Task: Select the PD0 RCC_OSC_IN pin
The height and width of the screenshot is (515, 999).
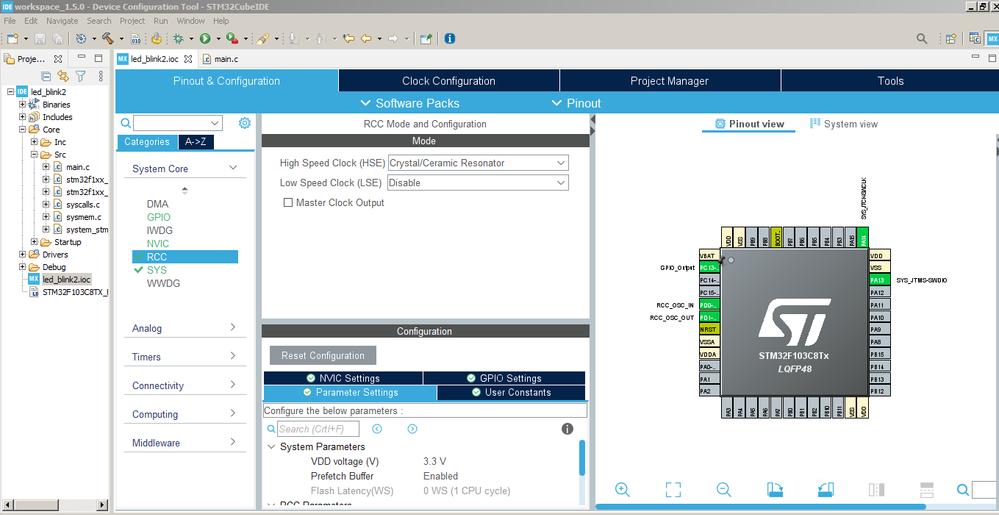Action: (x=710, y=305)
